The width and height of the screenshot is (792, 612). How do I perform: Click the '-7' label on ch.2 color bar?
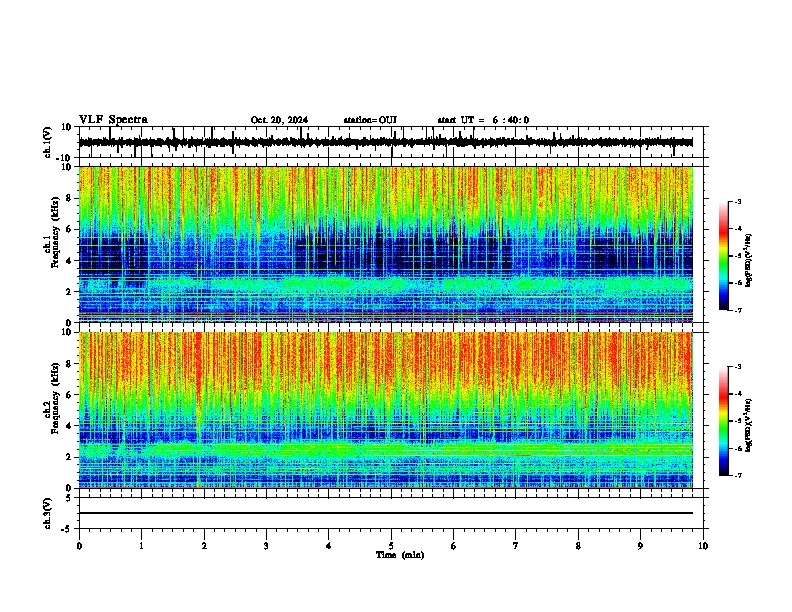pos(738,475)
